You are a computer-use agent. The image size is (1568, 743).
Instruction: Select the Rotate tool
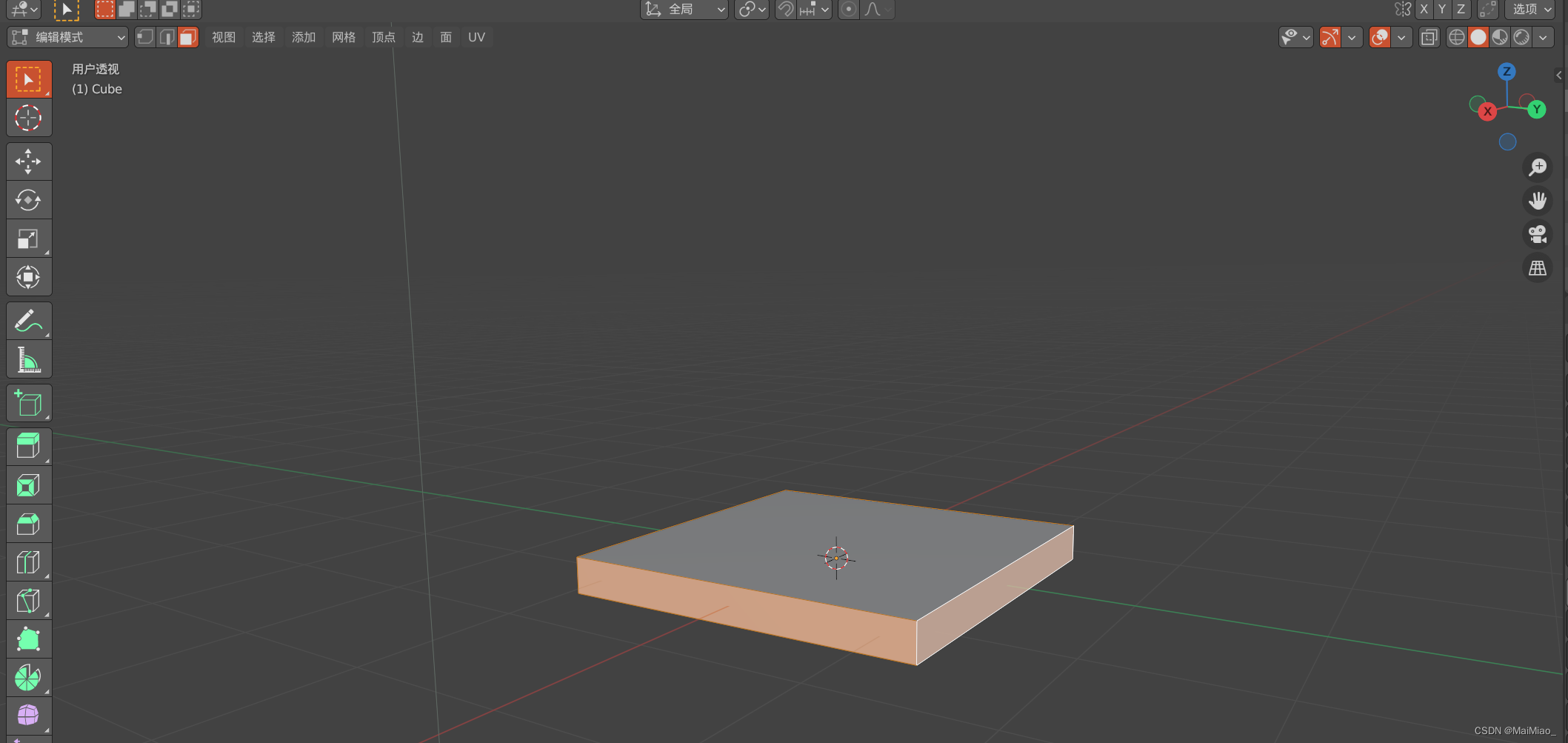coord(29,200)
